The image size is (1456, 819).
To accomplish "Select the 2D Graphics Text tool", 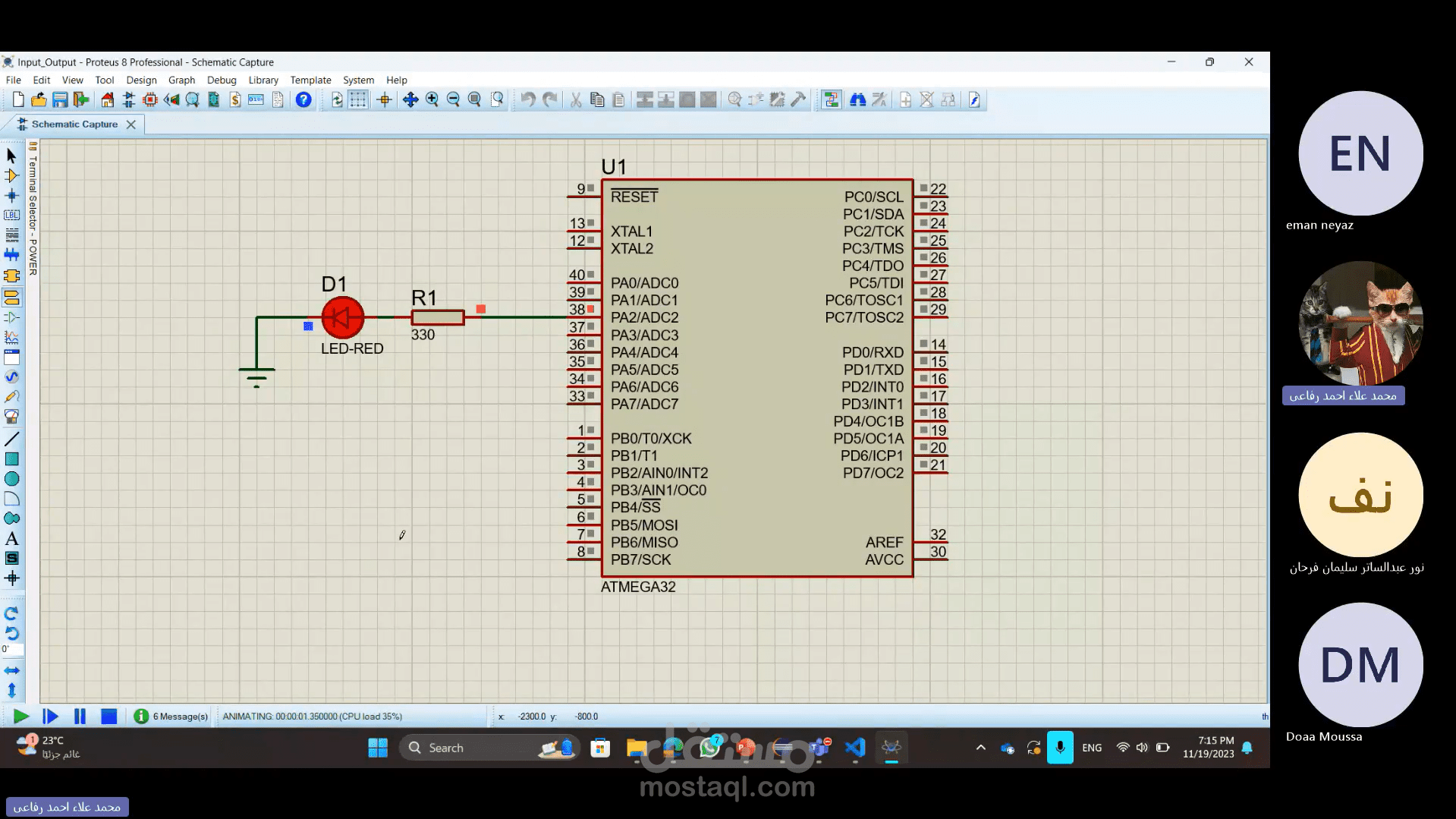I will click(x=11, y=539).
